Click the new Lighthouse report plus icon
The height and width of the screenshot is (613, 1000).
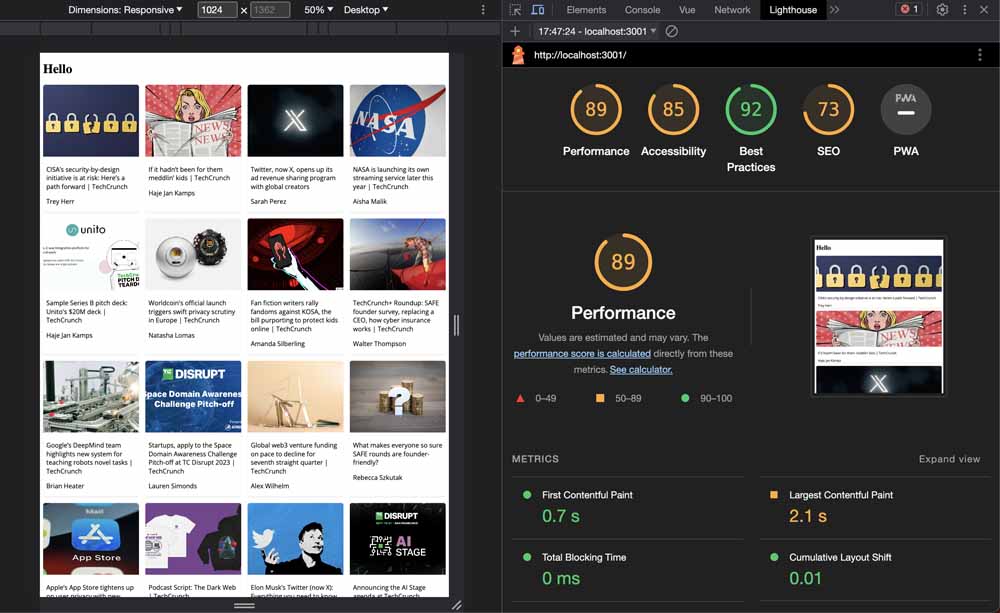(515, 32)
